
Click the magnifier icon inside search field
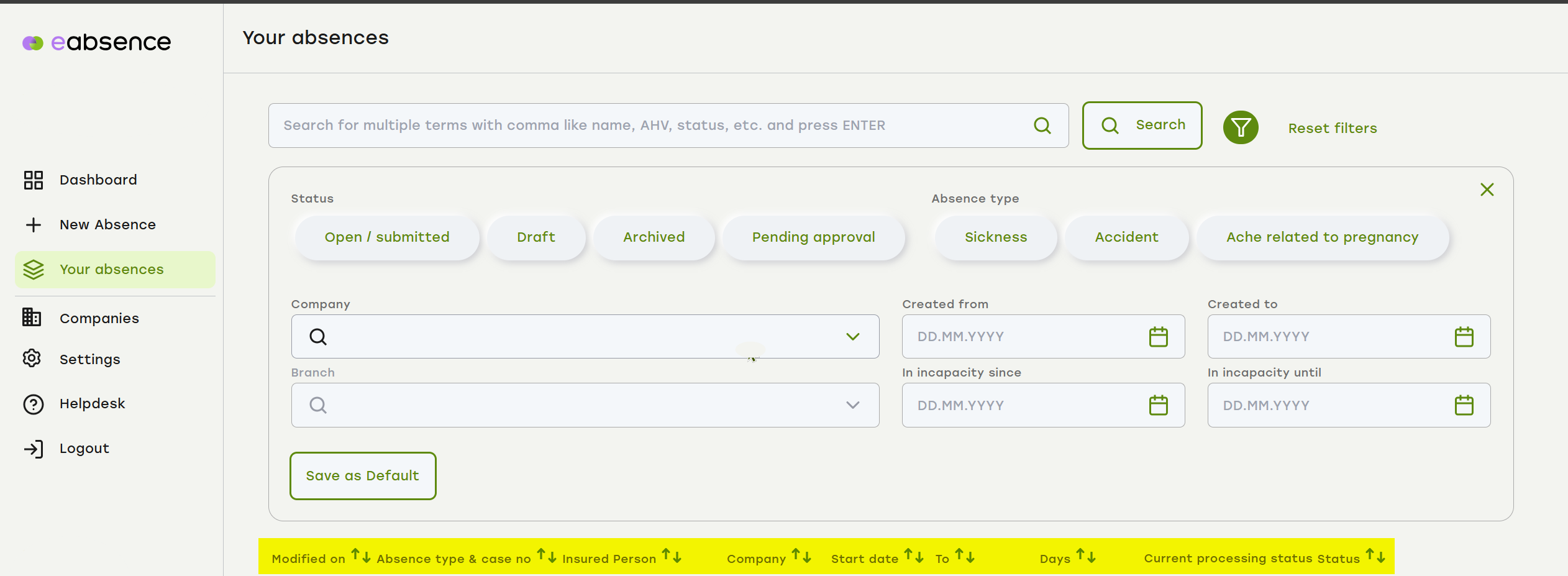(x=1042, y=126)
